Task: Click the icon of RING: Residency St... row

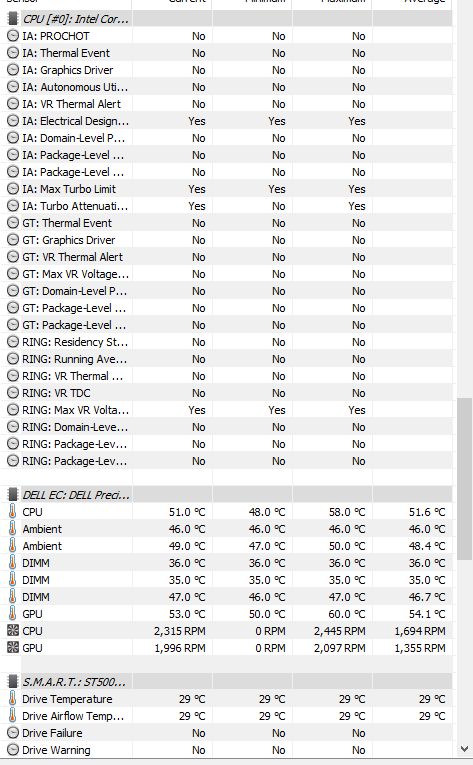Action: coord(13,342)
